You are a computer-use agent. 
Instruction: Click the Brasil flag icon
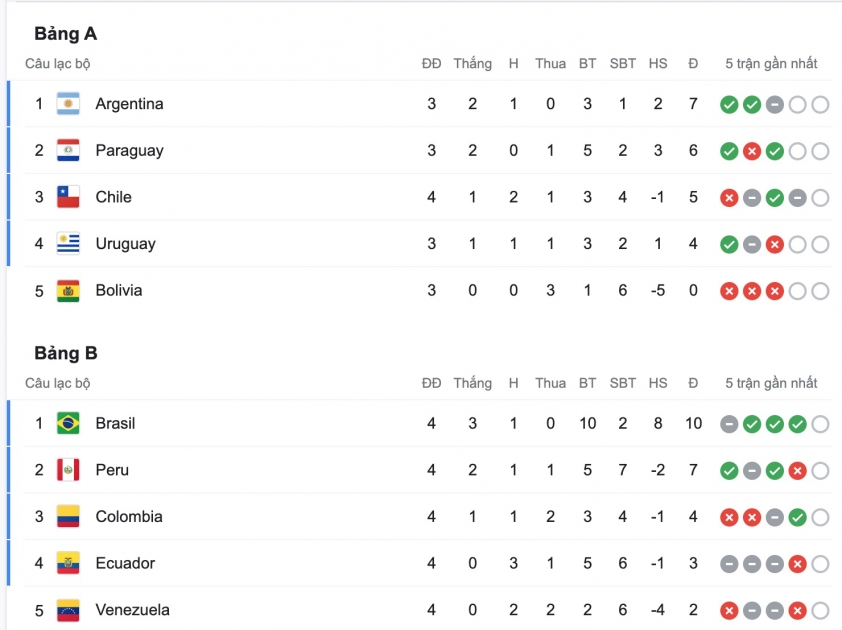pyautogui.click(x=68, y=424)
